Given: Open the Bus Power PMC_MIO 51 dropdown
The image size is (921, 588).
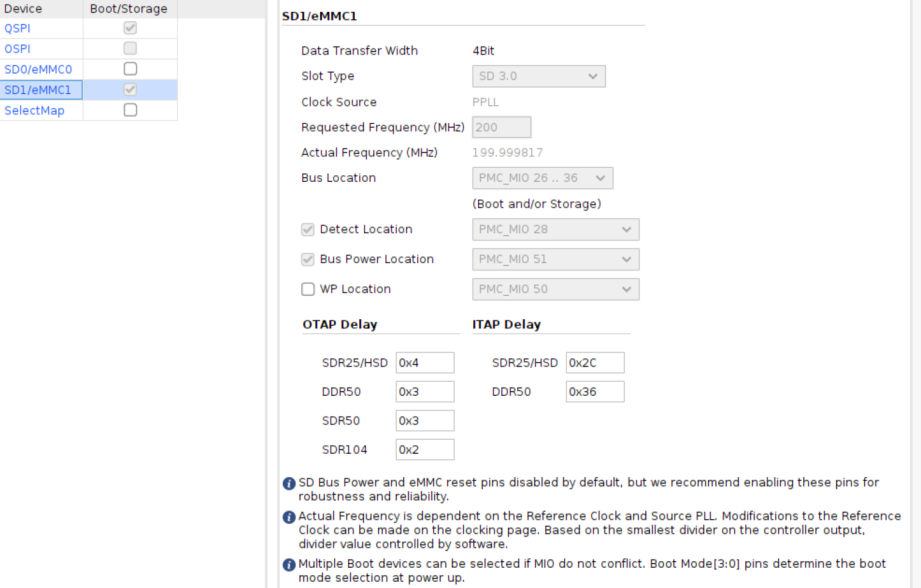Looking at the screenshot, I should click(x=556, y=260).
